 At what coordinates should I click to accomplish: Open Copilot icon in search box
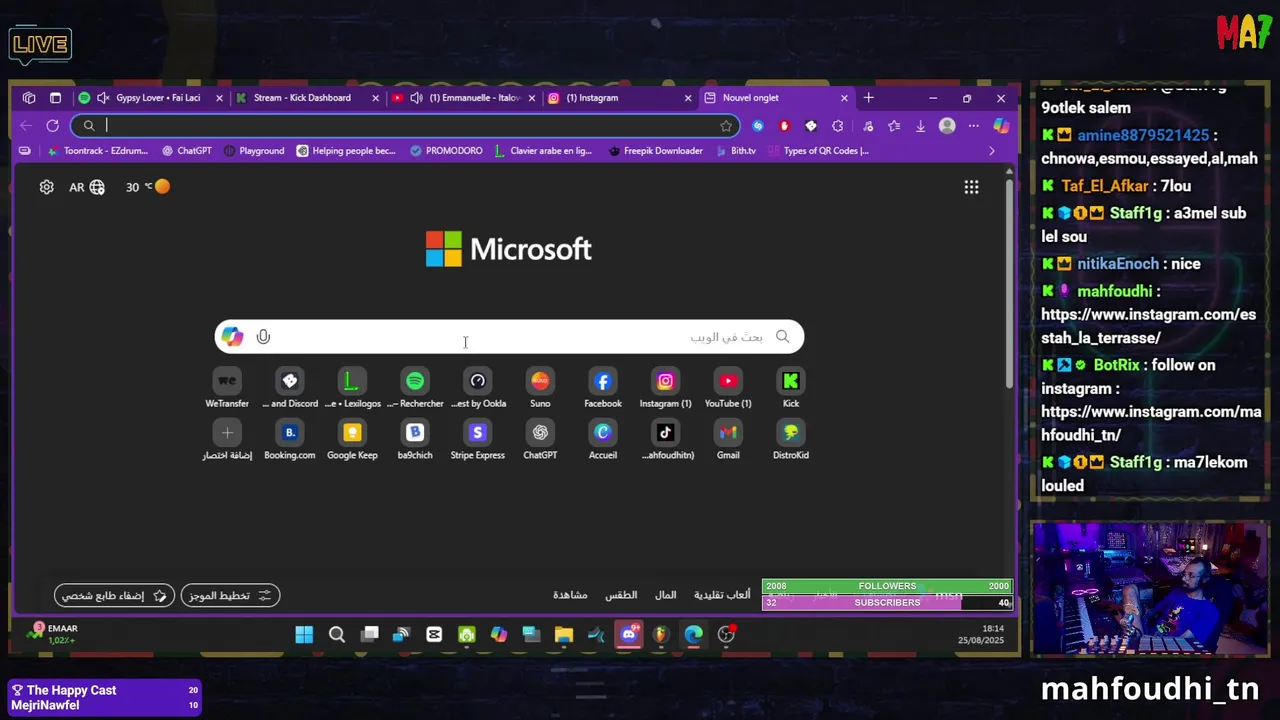click(232, 337)
